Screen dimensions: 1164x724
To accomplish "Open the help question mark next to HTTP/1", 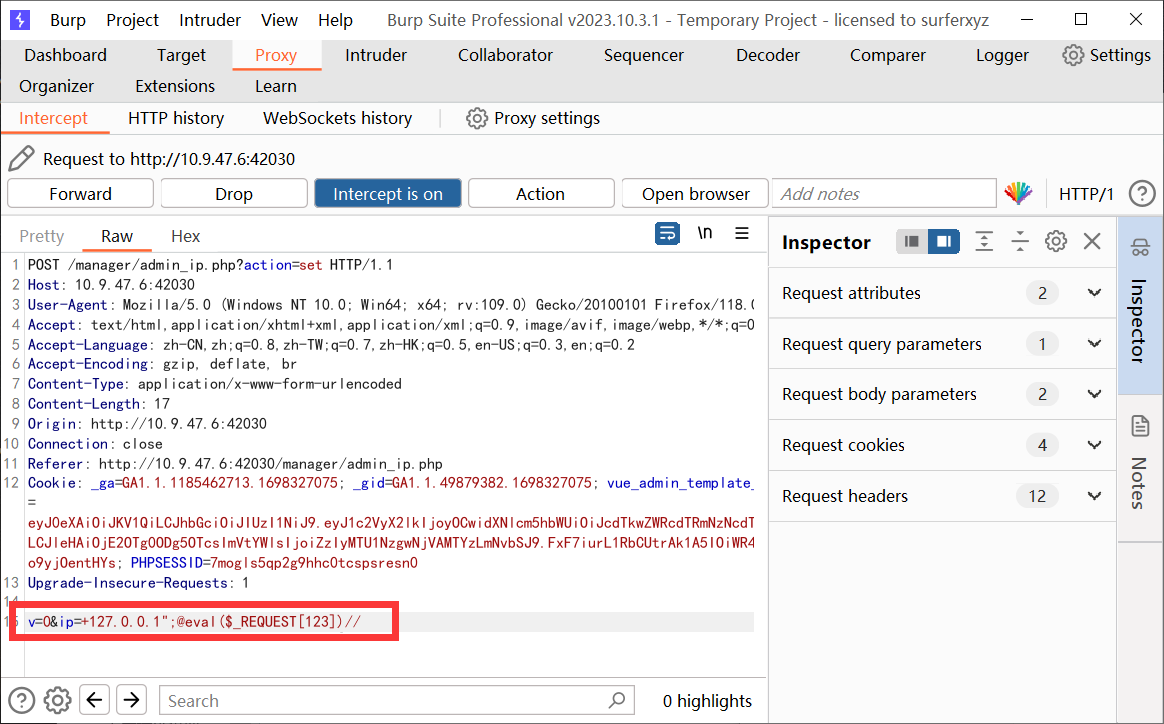I will 1142,194.
